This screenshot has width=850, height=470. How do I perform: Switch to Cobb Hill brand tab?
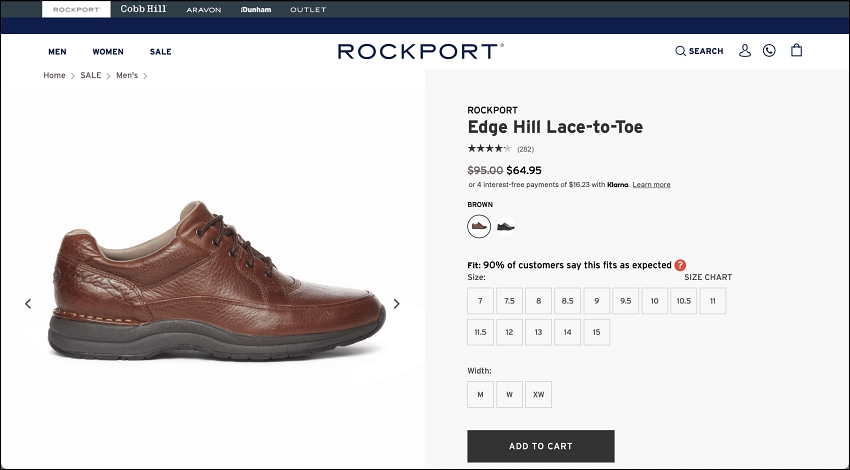click(144, 9)
